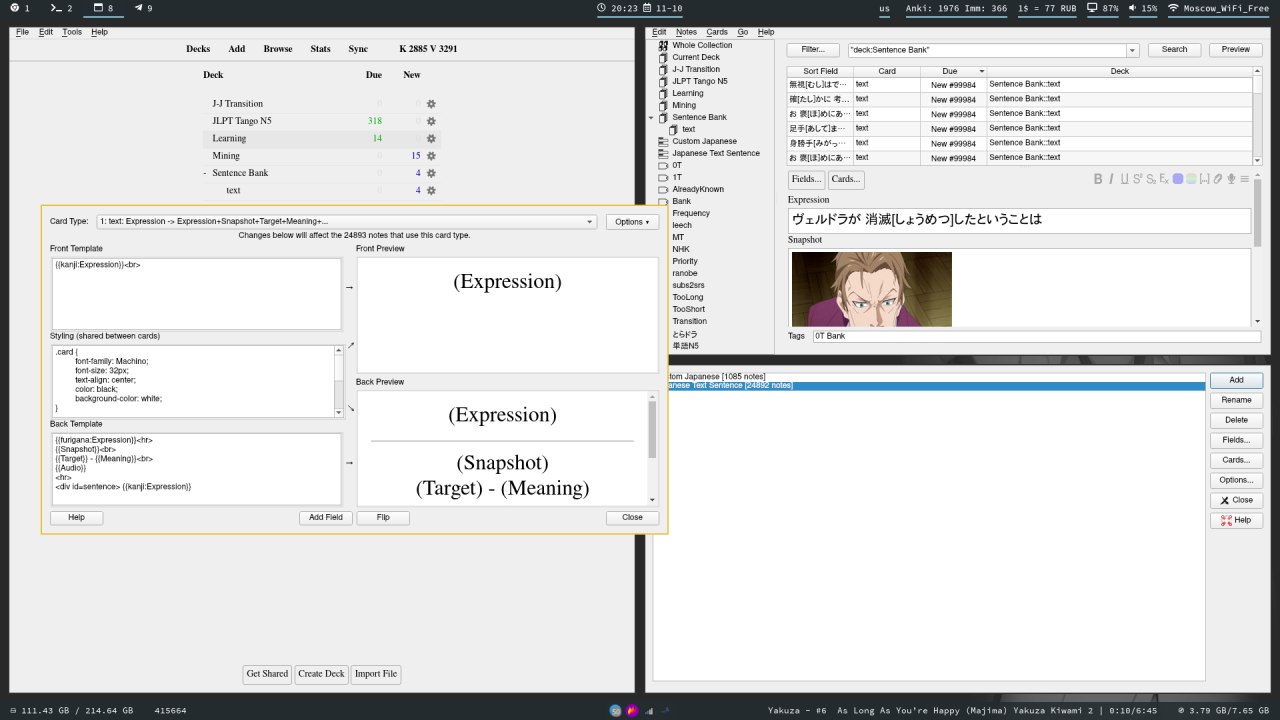
Task: Open the Notes menu in the browser
Action: point(686,32)
